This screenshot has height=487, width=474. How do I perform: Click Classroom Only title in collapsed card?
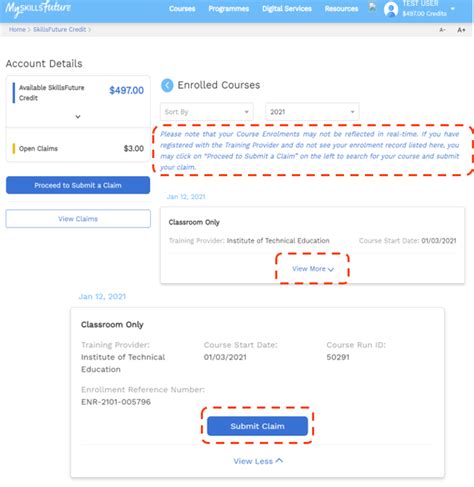point(194,222)
